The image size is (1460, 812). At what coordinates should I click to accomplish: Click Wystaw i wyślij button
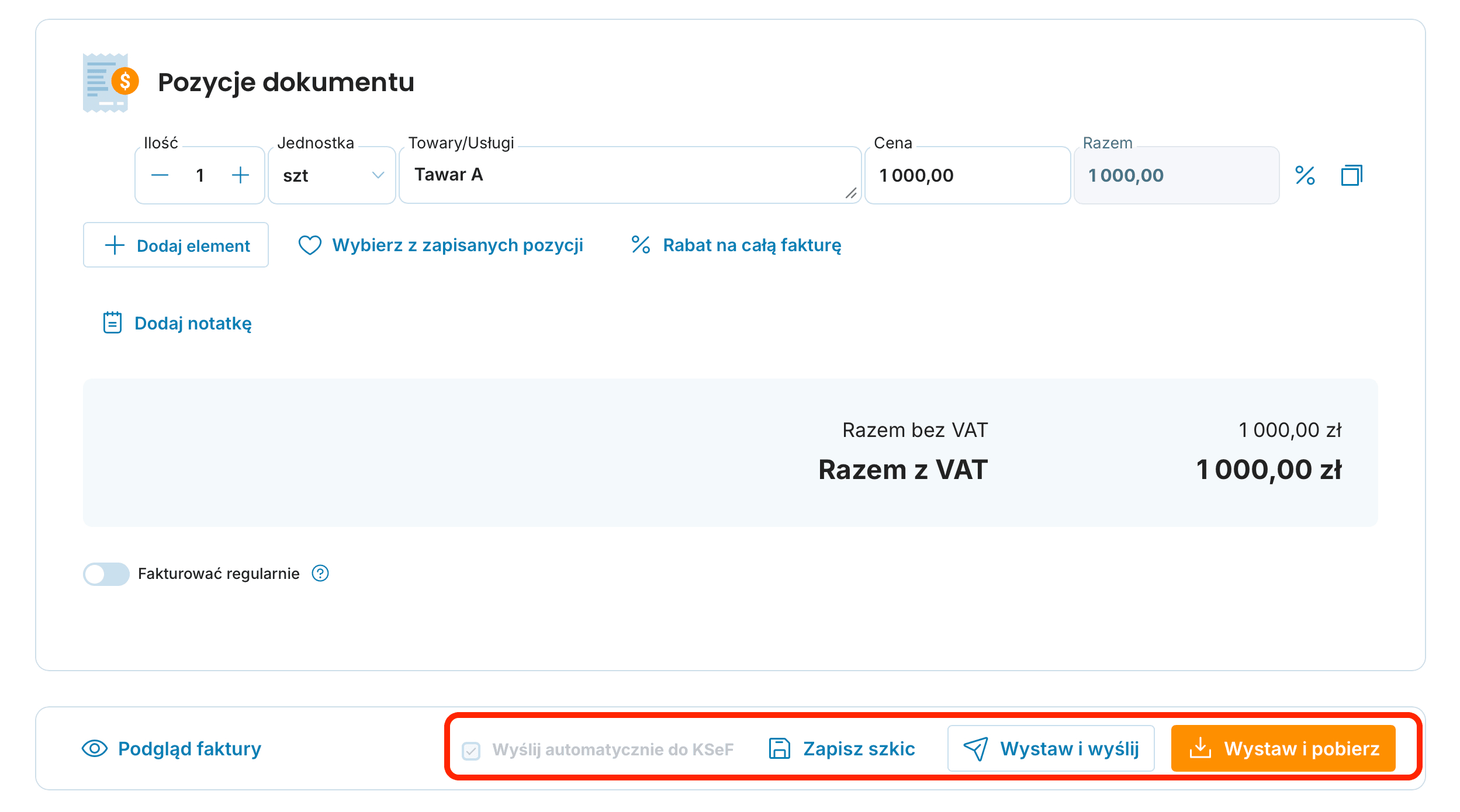tap(1051, 748)
